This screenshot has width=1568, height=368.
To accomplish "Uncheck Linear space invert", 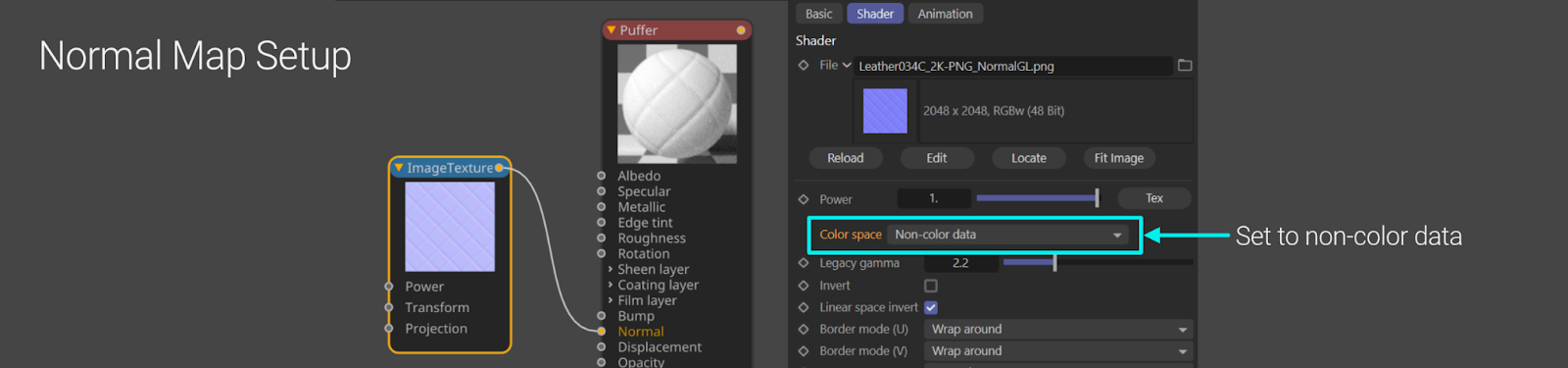I will (x=931, y=307).
